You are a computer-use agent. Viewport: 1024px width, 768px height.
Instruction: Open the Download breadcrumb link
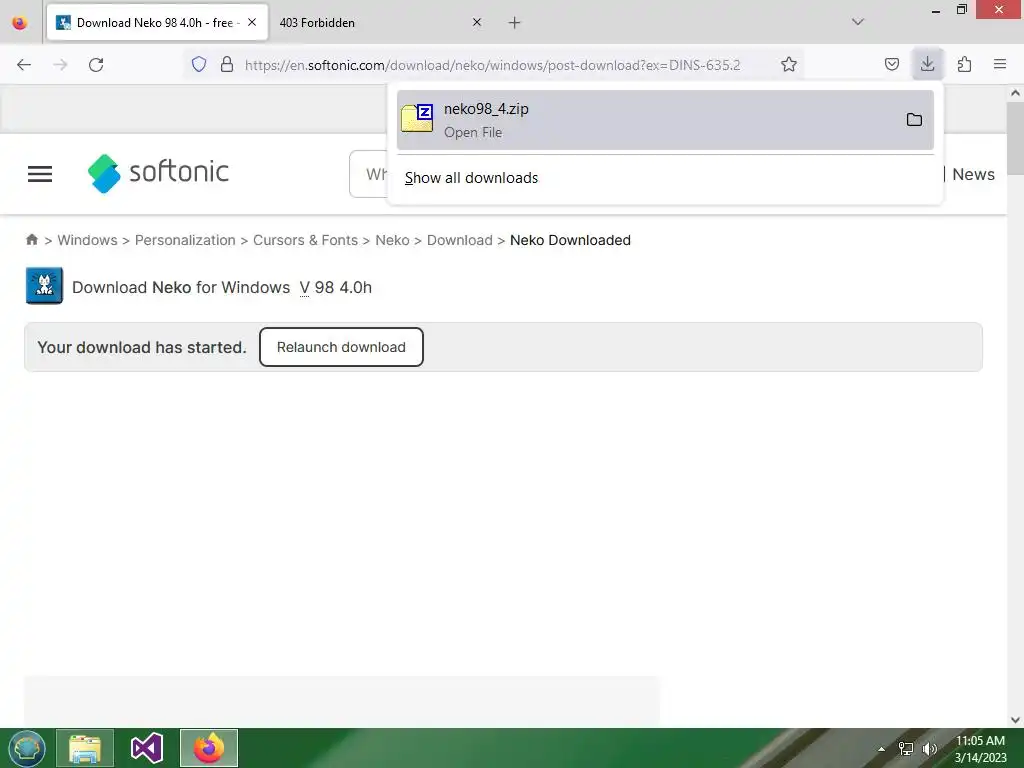point(459,240)
